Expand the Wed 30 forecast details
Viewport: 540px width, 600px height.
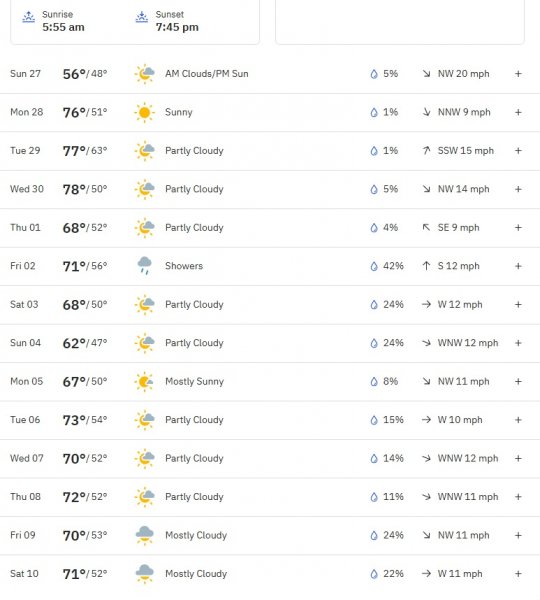point(518,189)
